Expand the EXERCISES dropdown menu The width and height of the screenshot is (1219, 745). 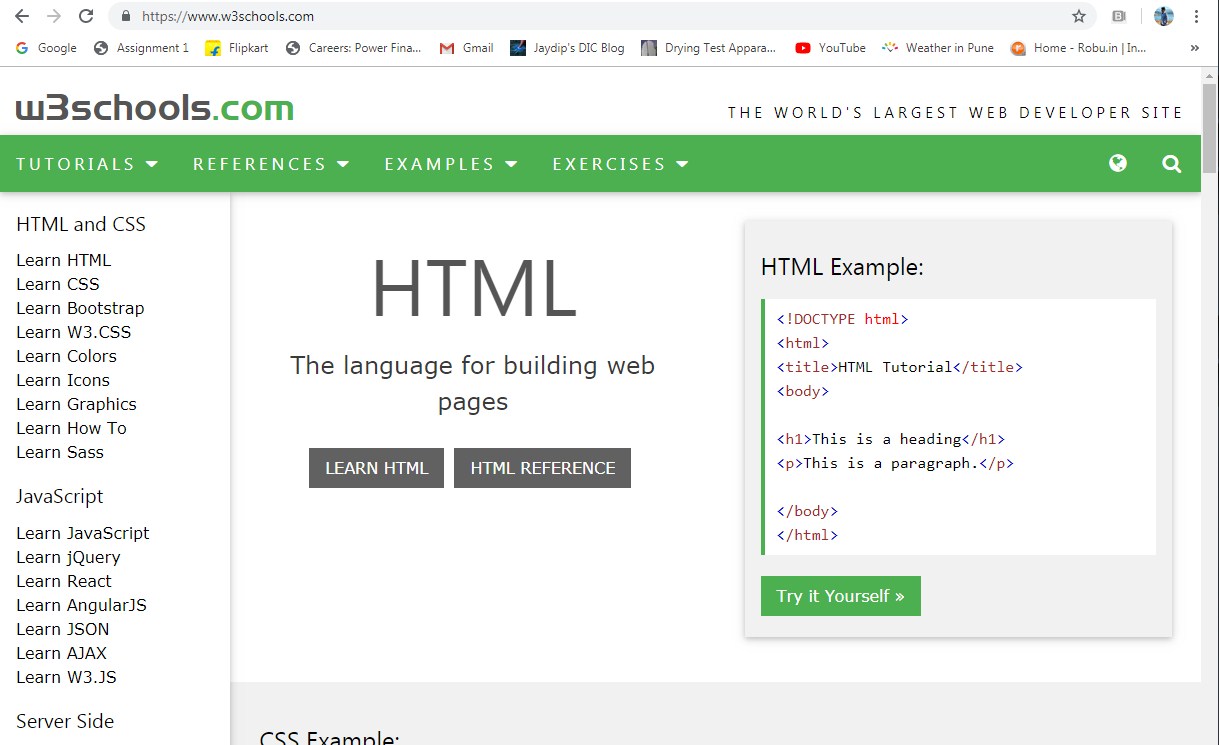click(x=621, y=164)
